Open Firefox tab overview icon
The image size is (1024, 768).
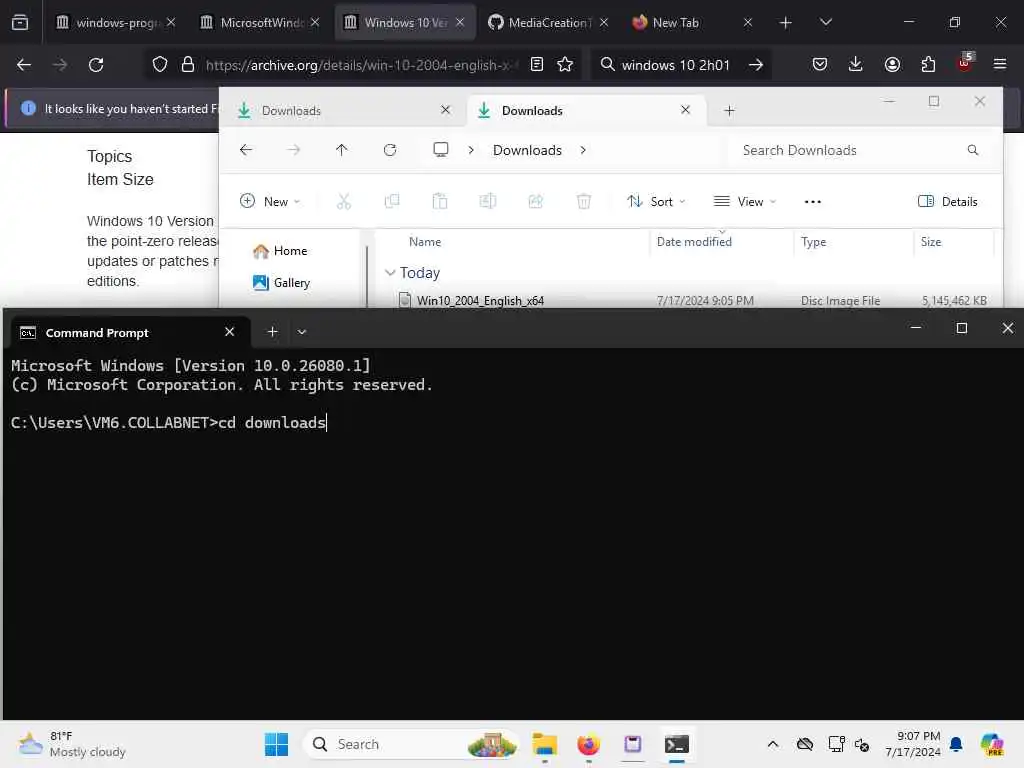pos(20,22)
